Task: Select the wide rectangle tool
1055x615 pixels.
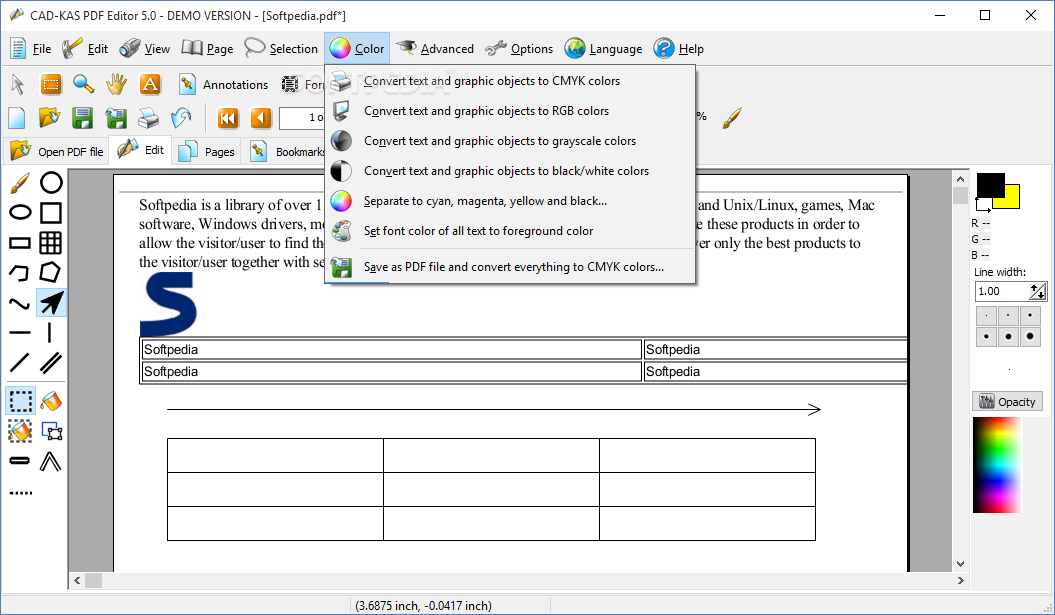Action: pyautogui.click(x=20, y=243)
